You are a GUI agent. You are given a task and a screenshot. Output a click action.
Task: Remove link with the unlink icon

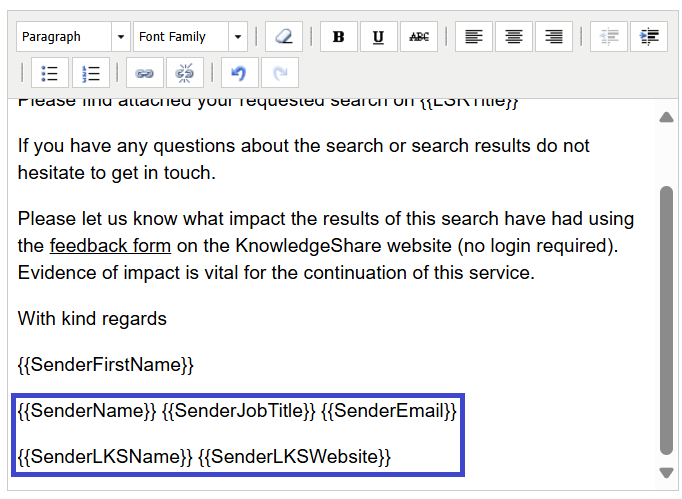[x=184, y=73]
